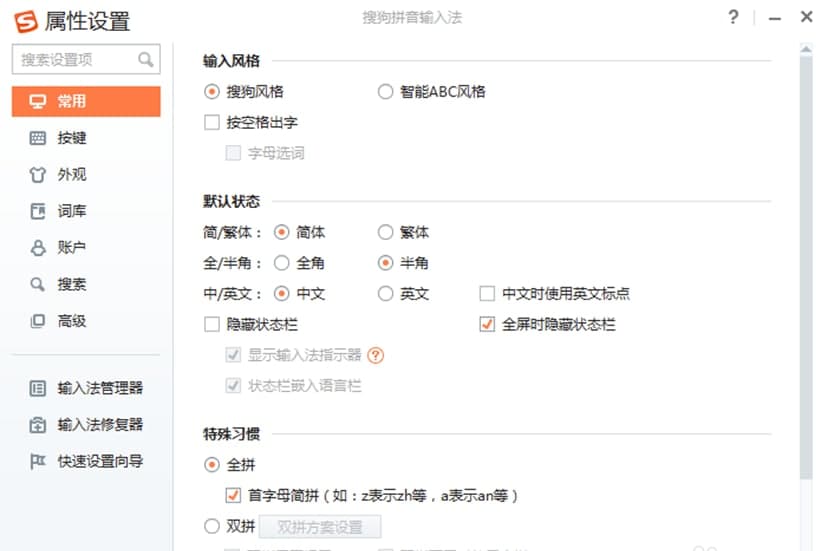
Task: Open 输入法管理器 link
Action: pos(100,388)
